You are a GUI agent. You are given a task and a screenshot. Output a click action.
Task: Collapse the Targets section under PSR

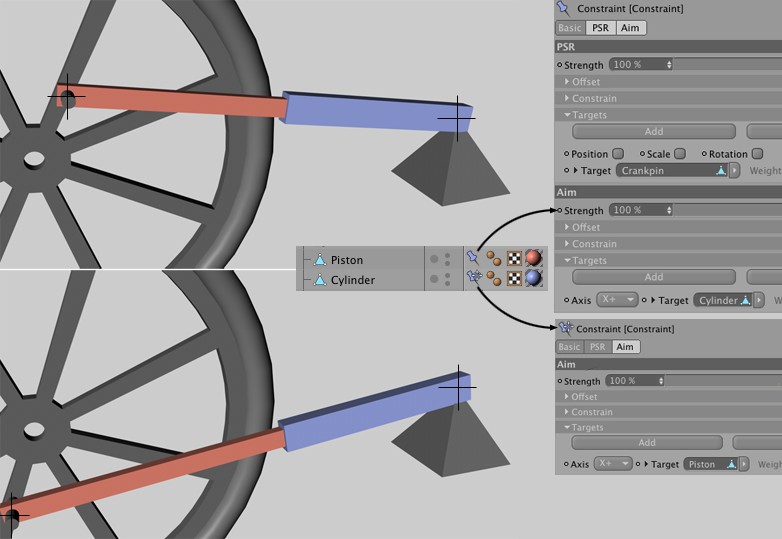pos(568,115)
